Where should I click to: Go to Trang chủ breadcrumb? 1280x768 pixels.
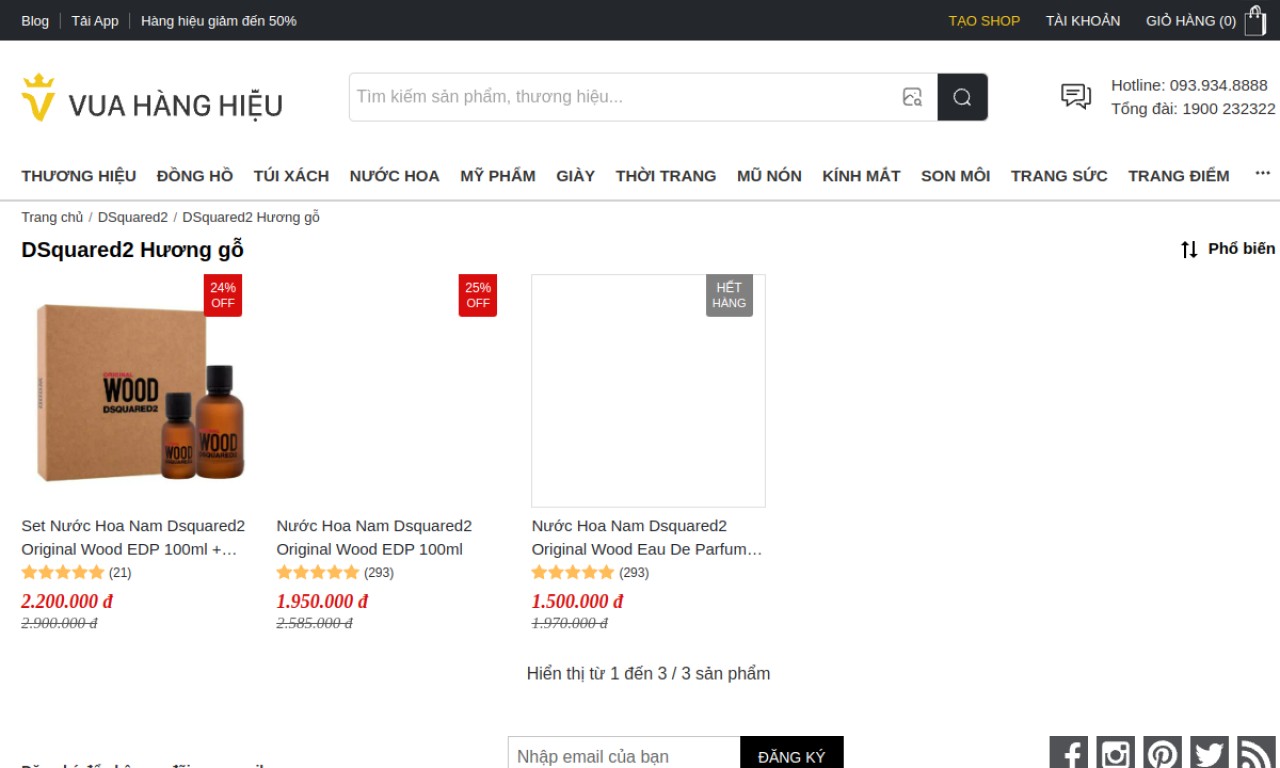[x=52, y=217]
